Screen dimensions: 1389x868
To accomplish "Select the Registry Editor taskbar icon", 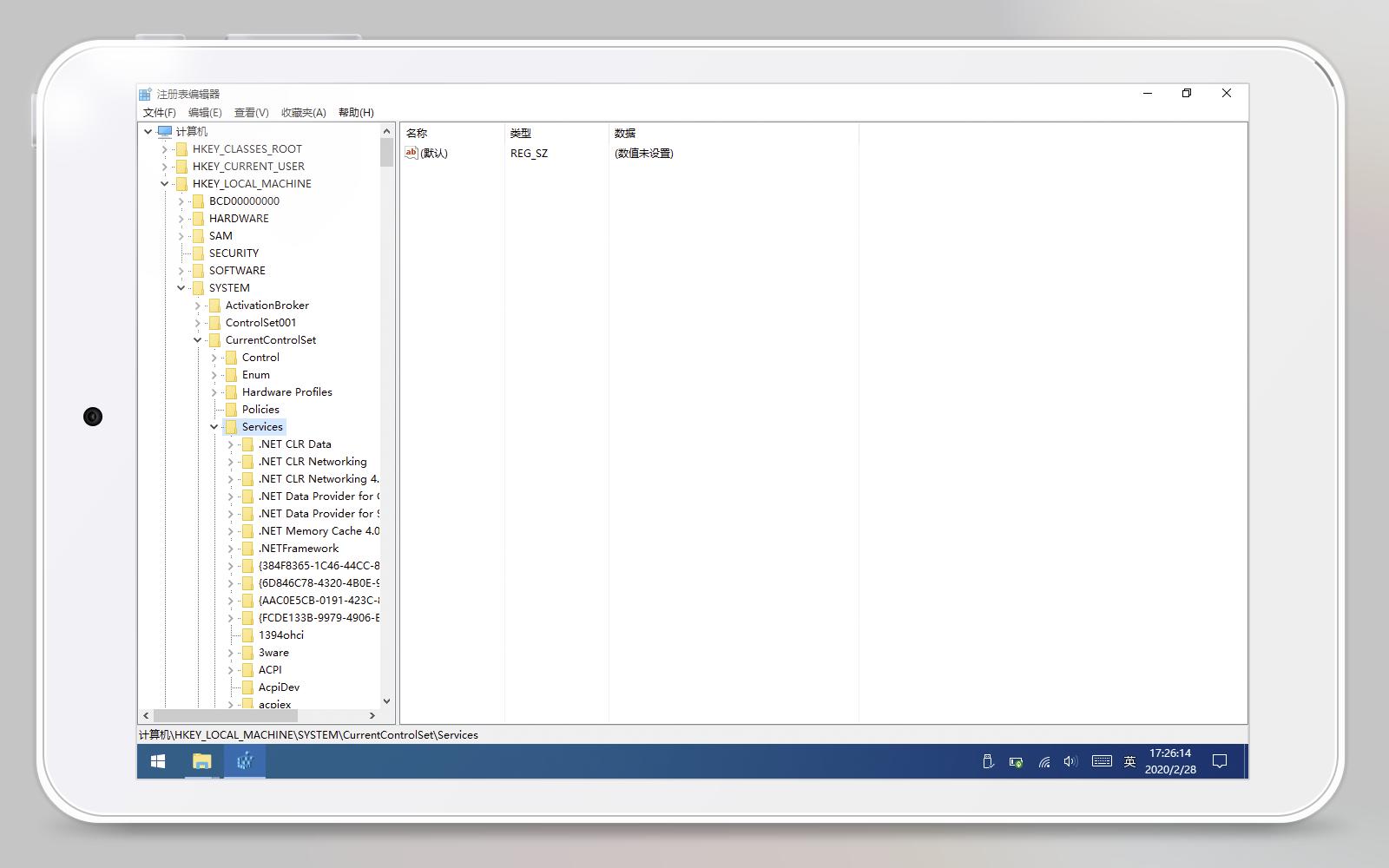I will (244, 761).
